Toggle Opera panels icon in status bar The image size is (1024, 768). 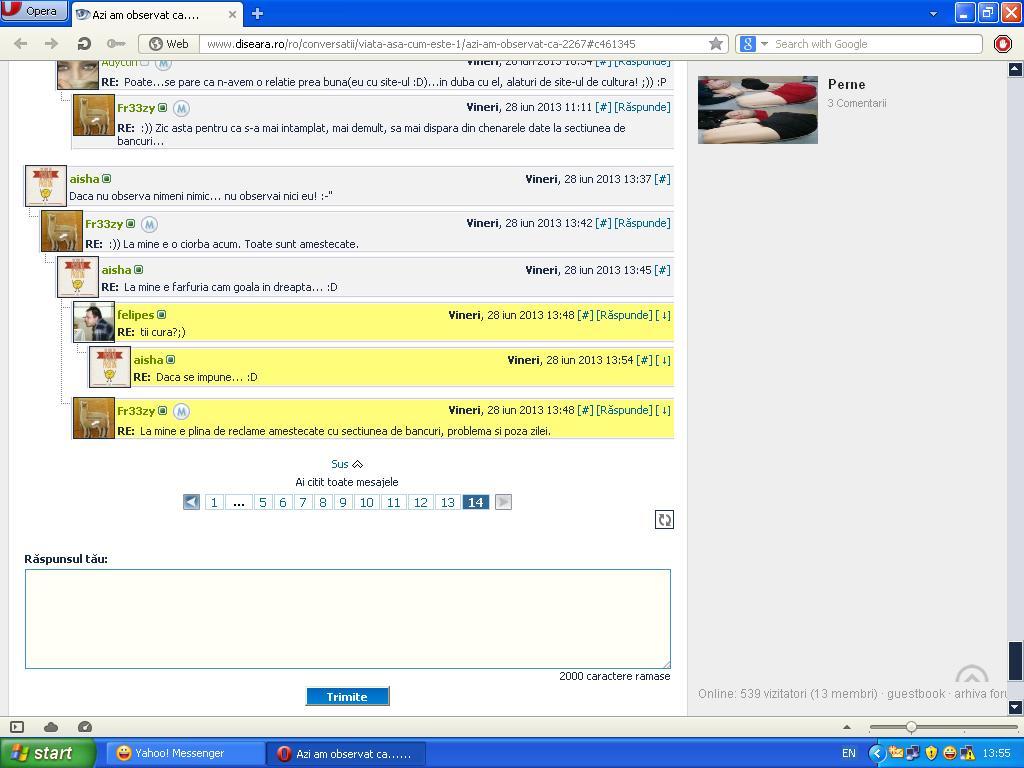tap(17, 727)
